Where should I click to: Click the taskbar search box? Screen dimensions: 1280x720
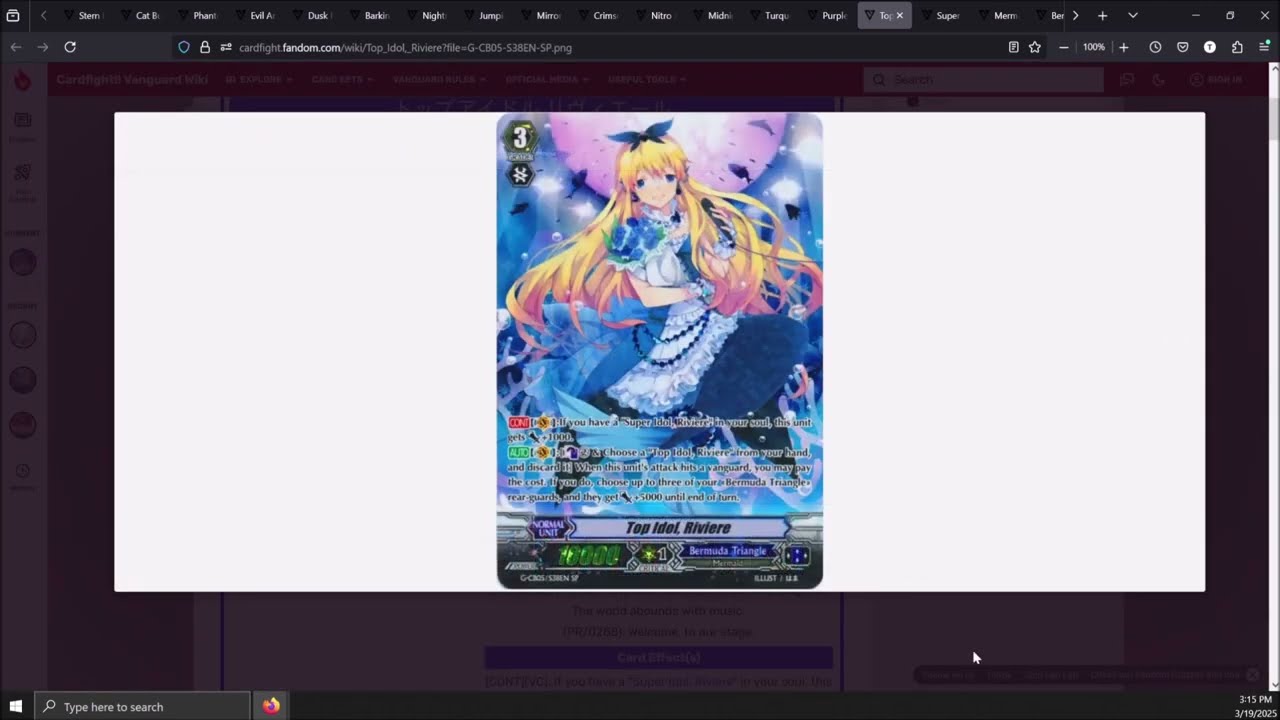tap(141, 706)
